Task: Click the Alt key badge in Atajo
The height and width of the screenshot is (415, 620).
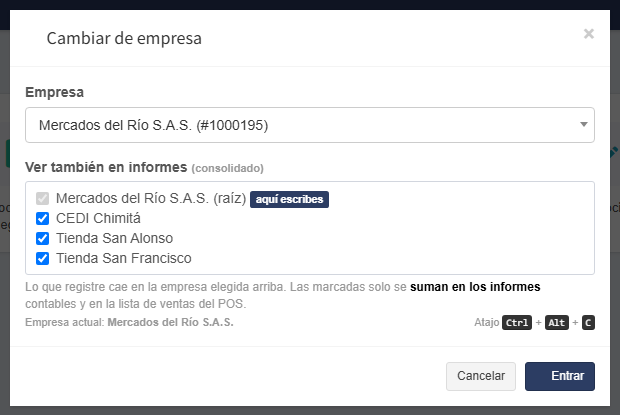Action: pos(557,323)
